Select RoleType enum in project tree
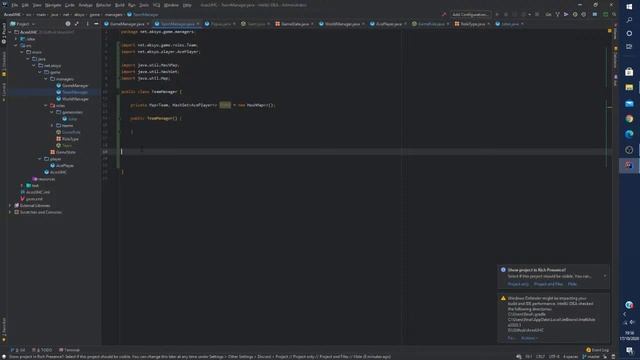Viewport: 640px width, 360px height. click(67, 139)
